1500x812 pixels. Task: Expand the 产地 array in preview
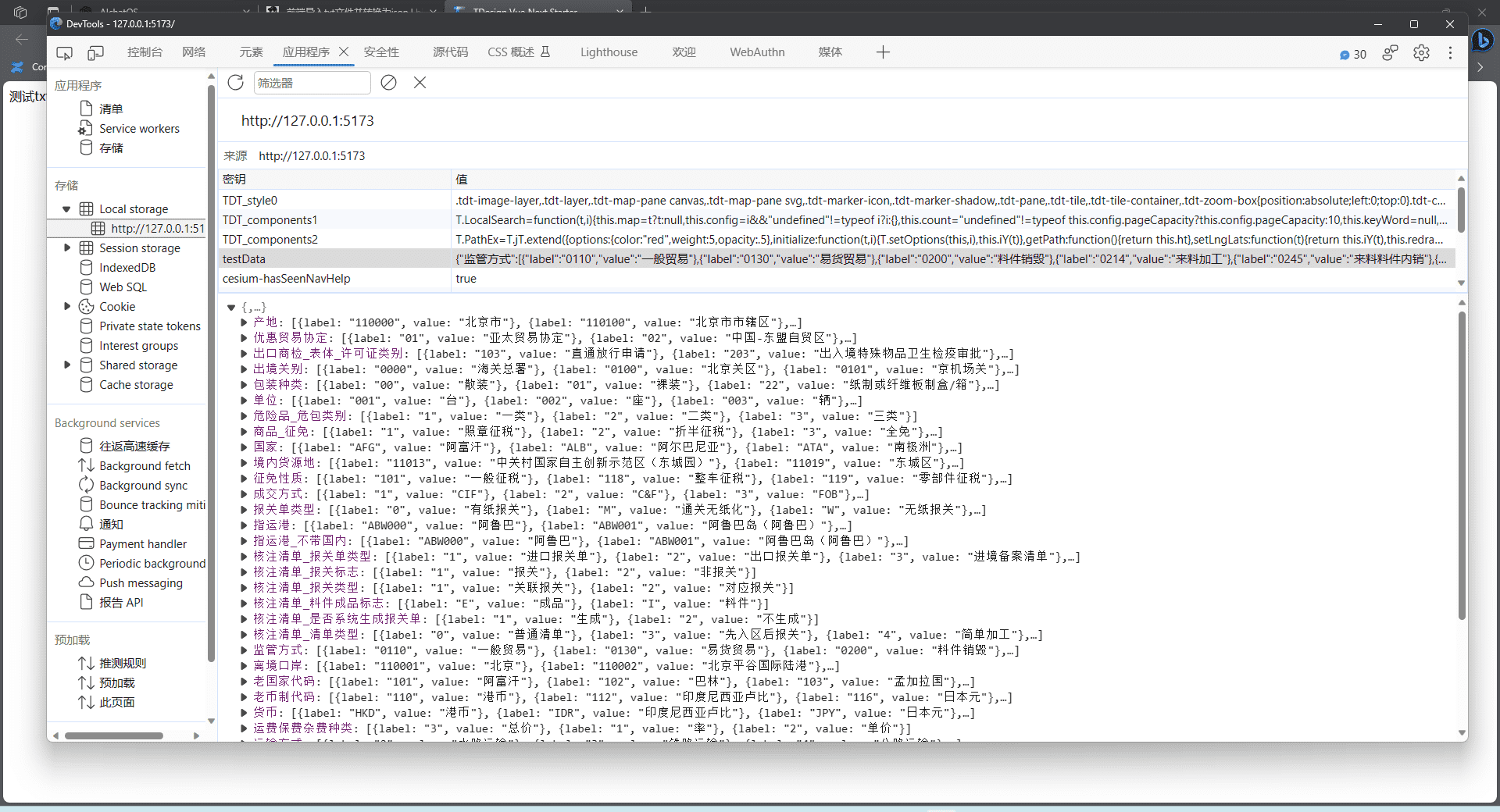(x=244, y=322)
